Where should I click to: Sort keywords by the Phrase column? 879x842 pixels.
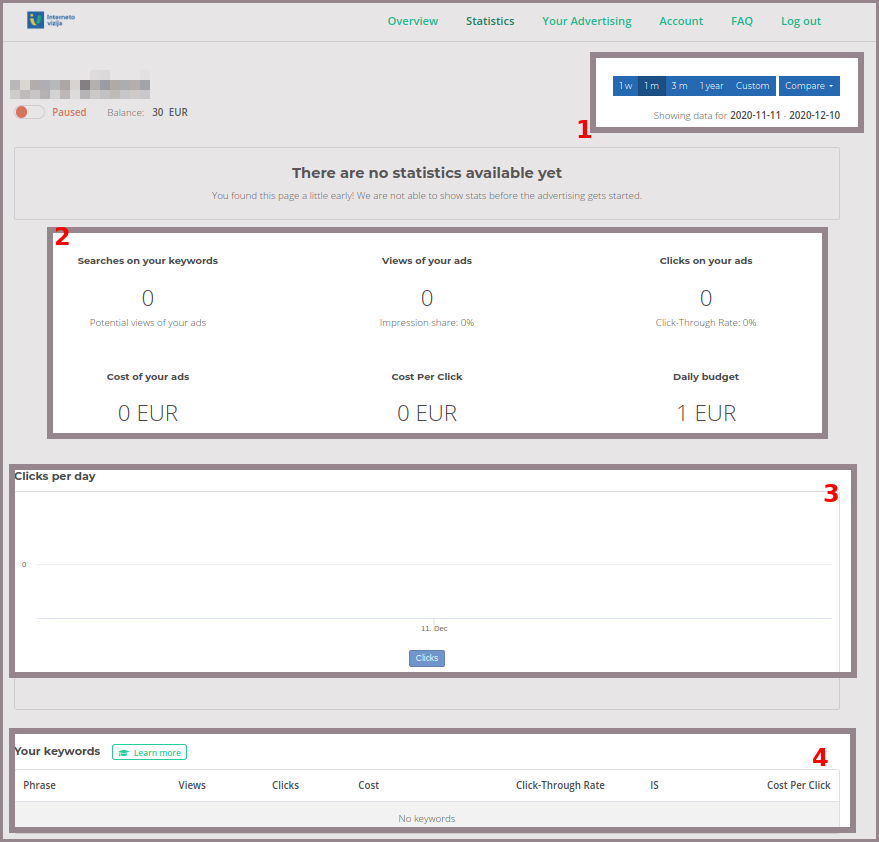click(x=40, y=785)
